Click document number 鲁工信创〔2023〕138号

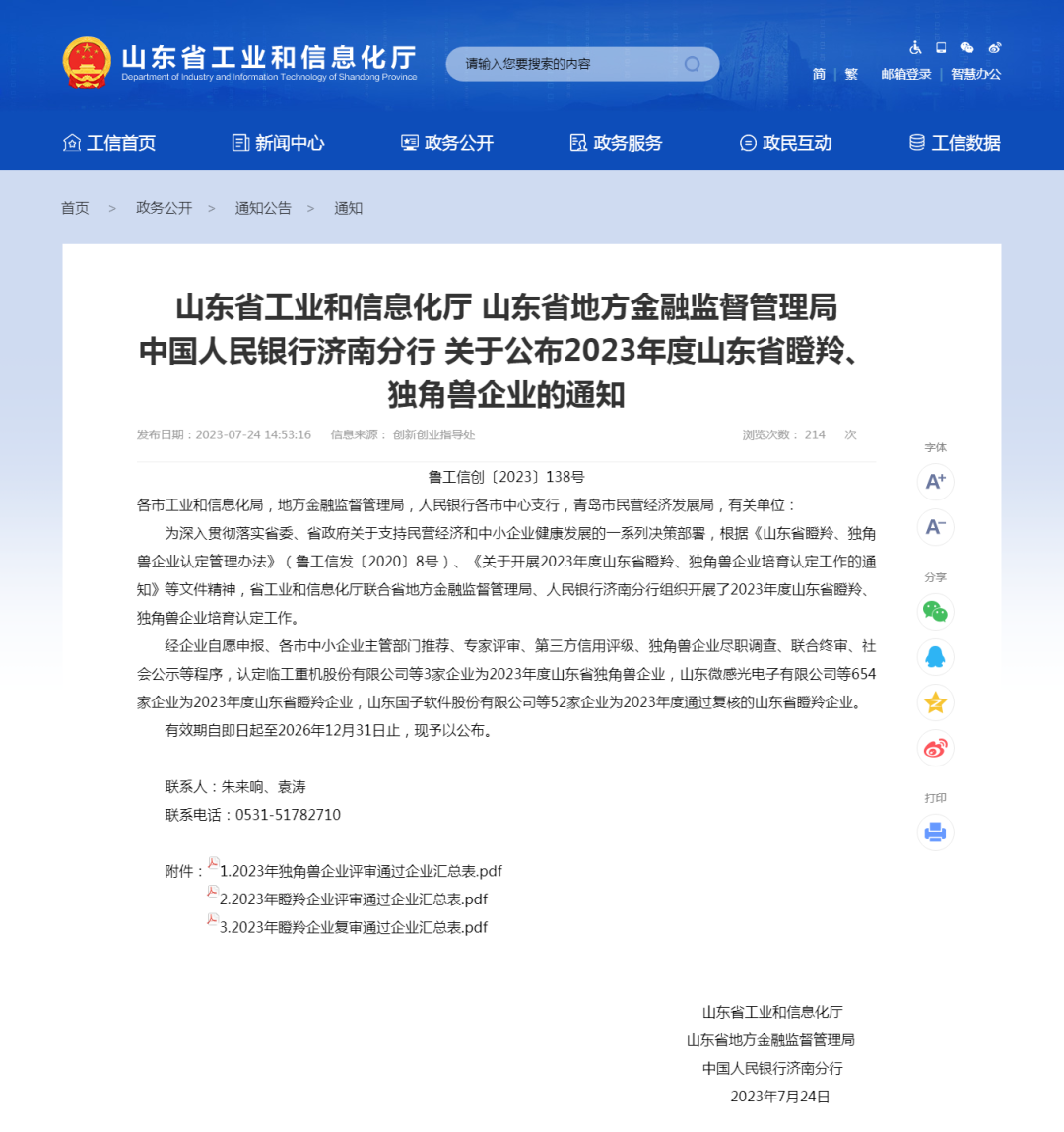pyautogui.click(x=506, y=477)
